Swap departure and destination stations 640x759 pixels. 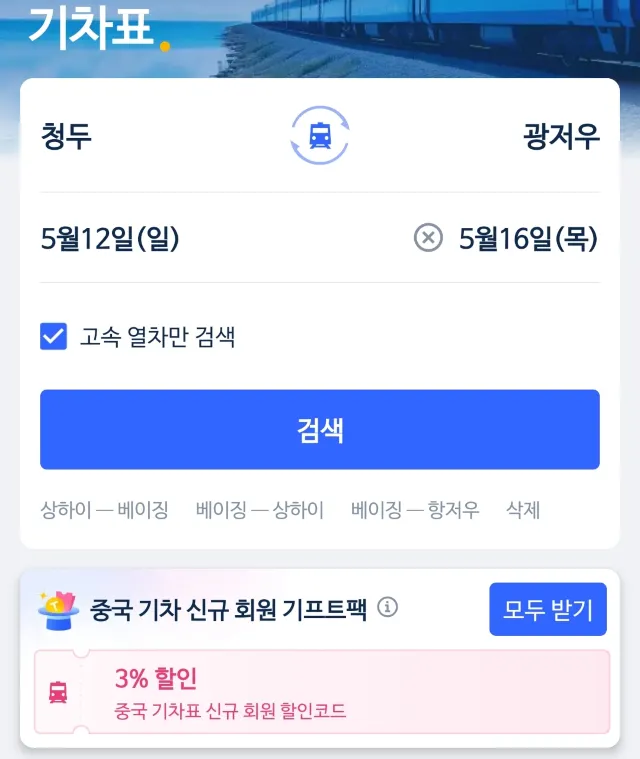click(320, 135)
